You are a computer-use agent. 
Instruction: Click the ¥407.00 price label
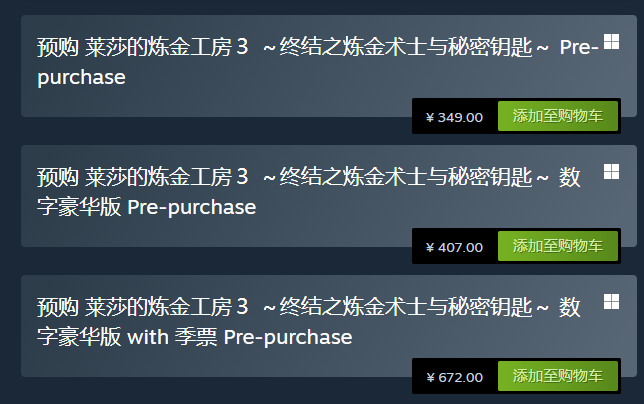(x=454, y=247)
